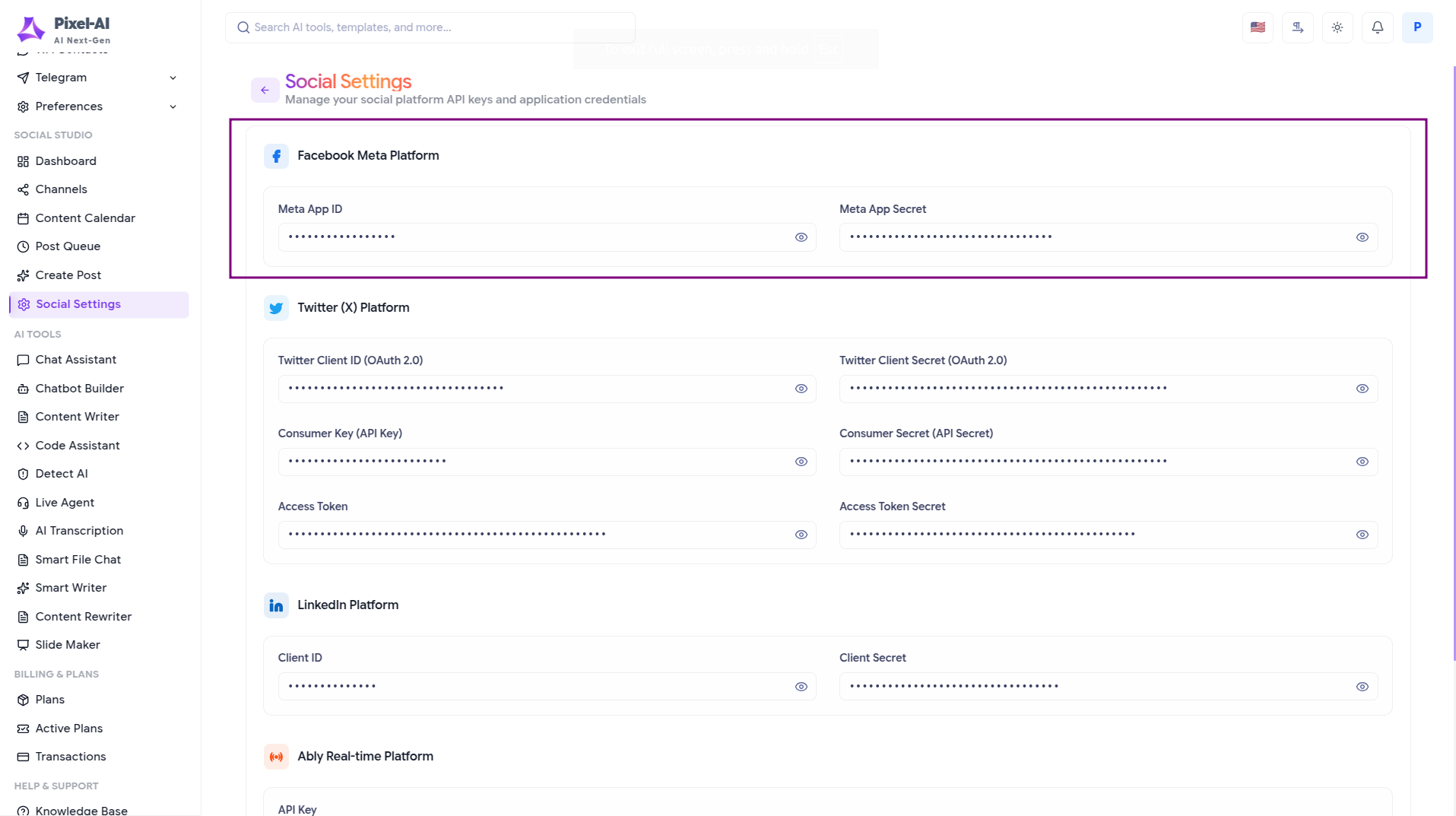Viewport: 1456px width, 816px height.
Task: Click the Meta App ID field
Action: click(x=547, y=237)
